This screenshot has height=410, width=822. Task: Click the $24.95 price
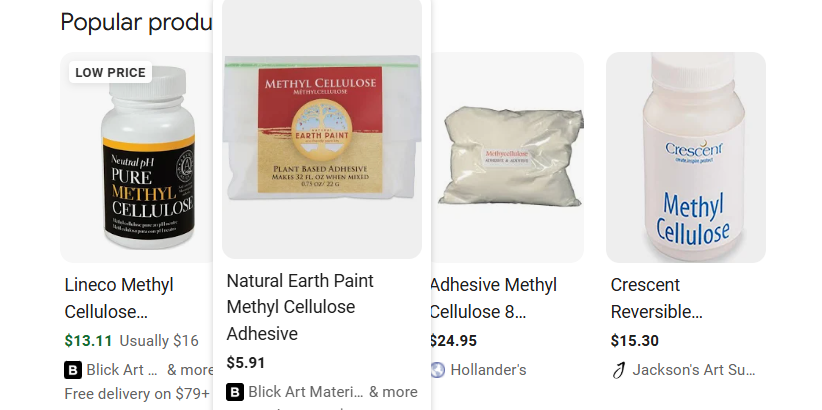tap(453, 341)
